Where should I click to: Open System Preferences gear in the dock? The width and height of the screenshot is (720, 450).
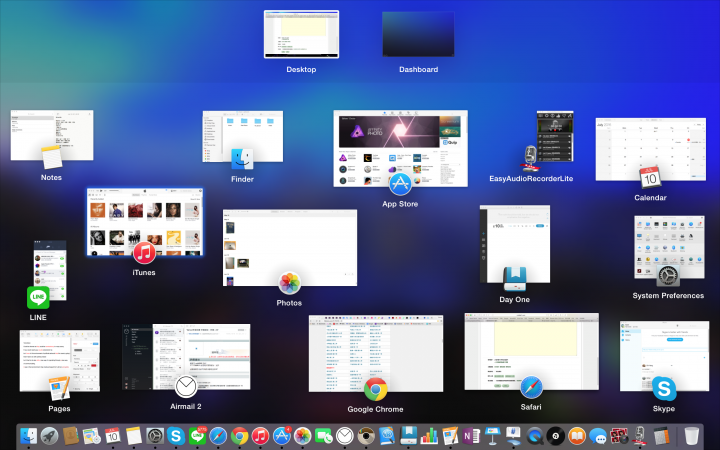click(x=155, y=436)
